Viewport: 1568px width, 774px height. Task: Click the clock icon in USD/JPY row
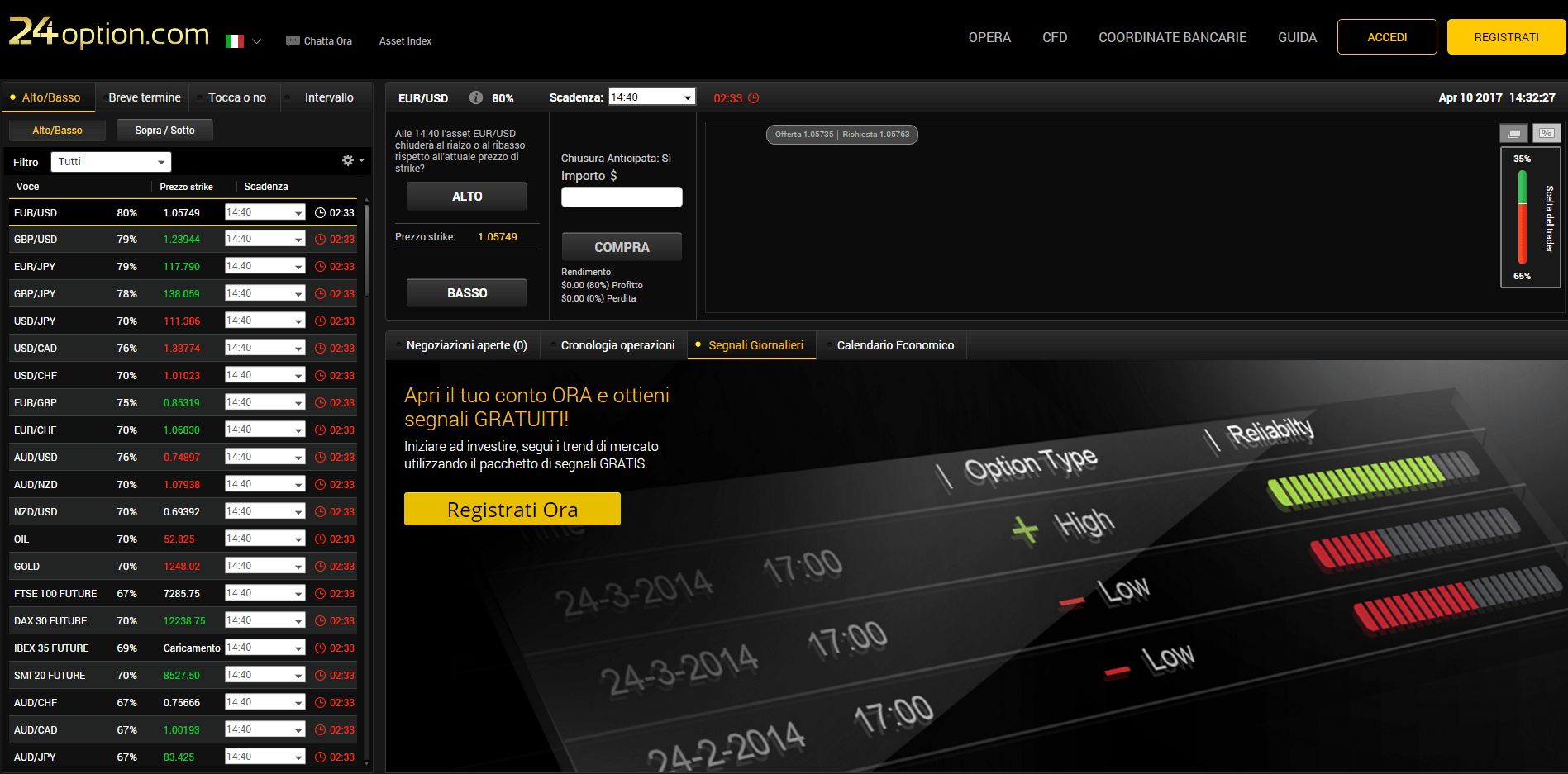coord(321,321)
